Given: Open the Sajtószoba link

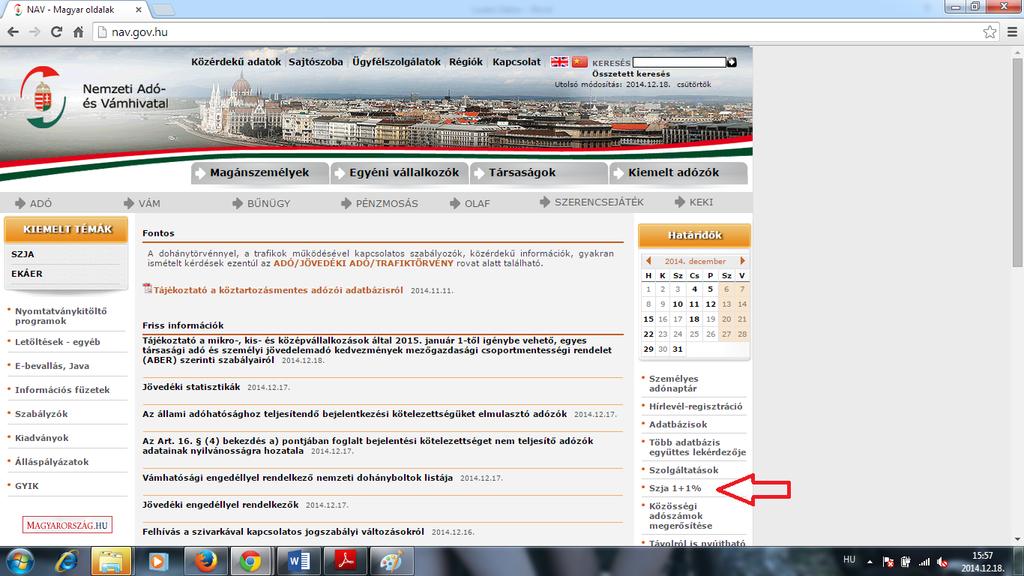Looking at the screenshot, I should click(315, 62).
